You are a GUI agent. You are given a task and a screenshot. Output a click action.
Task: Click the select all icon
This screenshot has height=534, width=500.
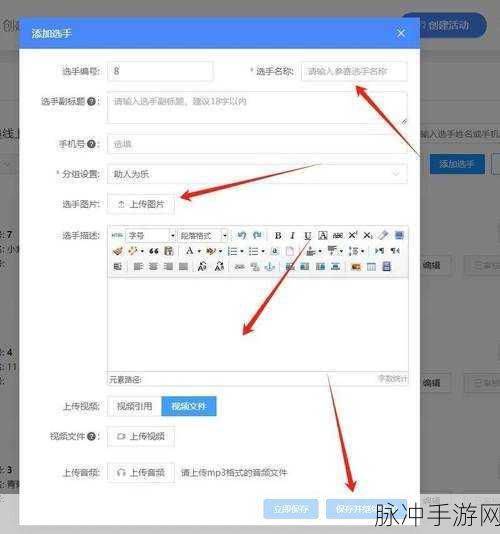point(275,251)
